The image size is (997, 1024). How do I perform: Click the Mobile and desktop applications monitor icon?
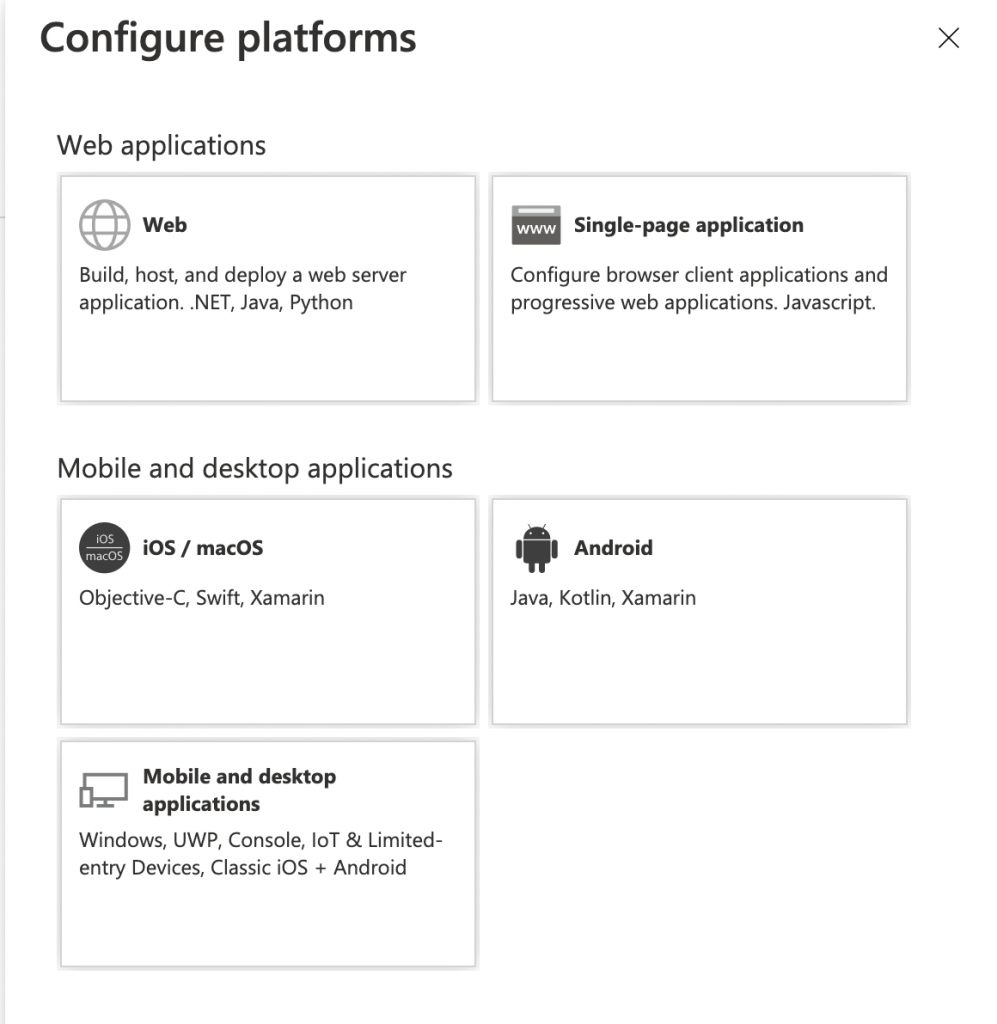point(104,790)
